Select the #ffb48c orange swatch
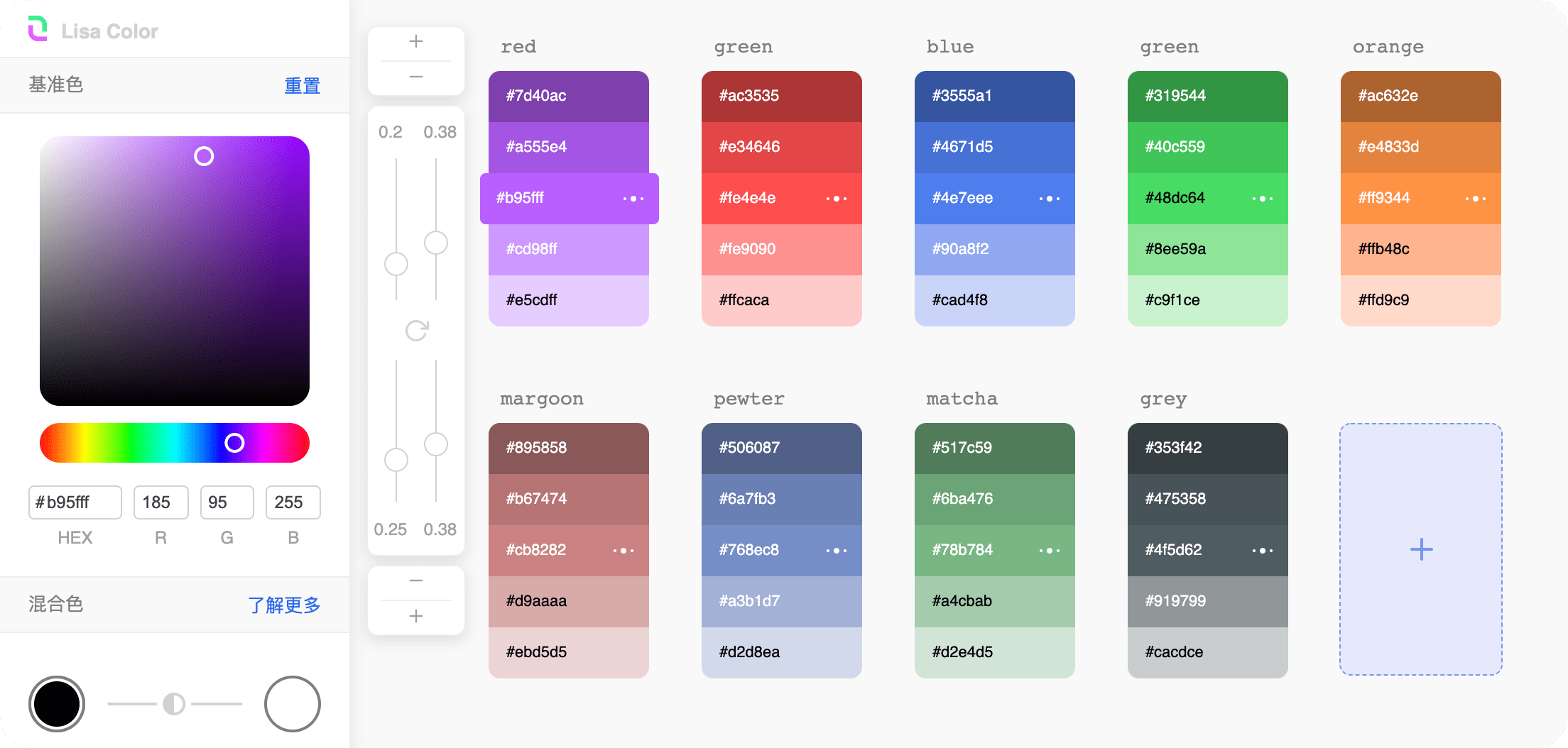 tap(1420, 249)
